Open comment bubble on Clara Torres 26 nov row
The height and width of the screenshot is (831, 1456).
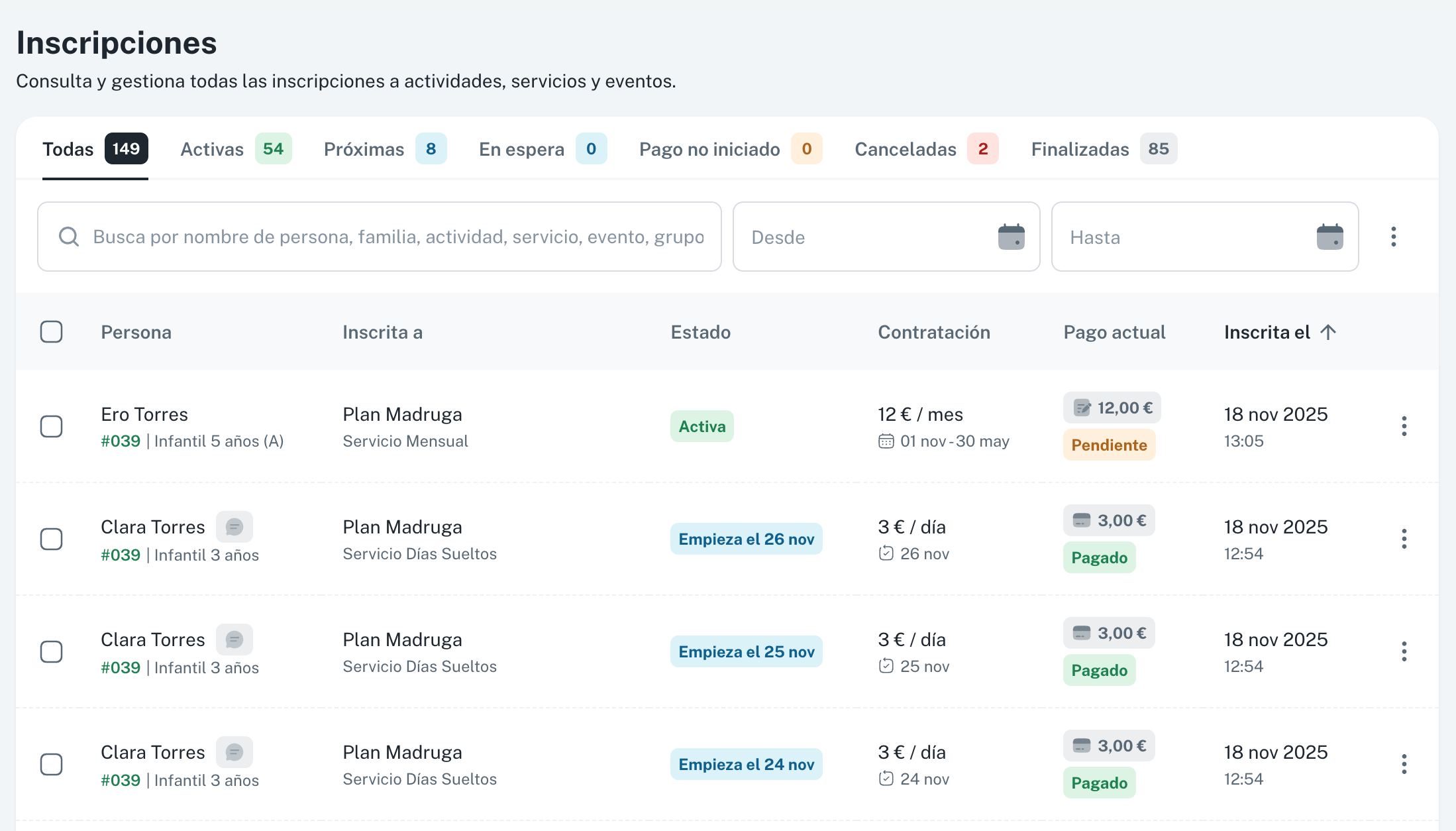[234, 527]
